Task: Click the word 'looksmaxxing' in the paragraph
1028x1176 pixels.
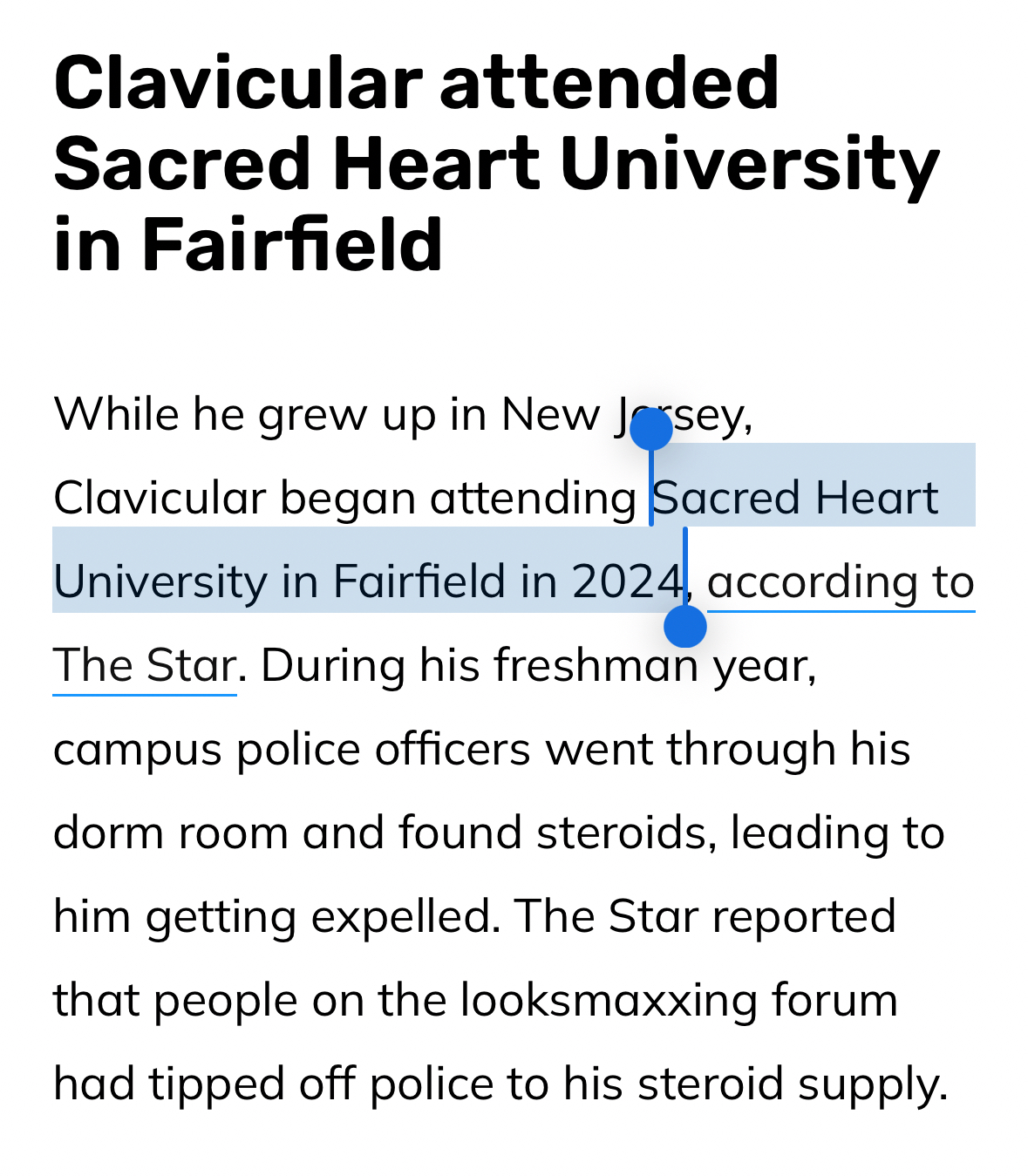Action: [x=609, y=1001]
